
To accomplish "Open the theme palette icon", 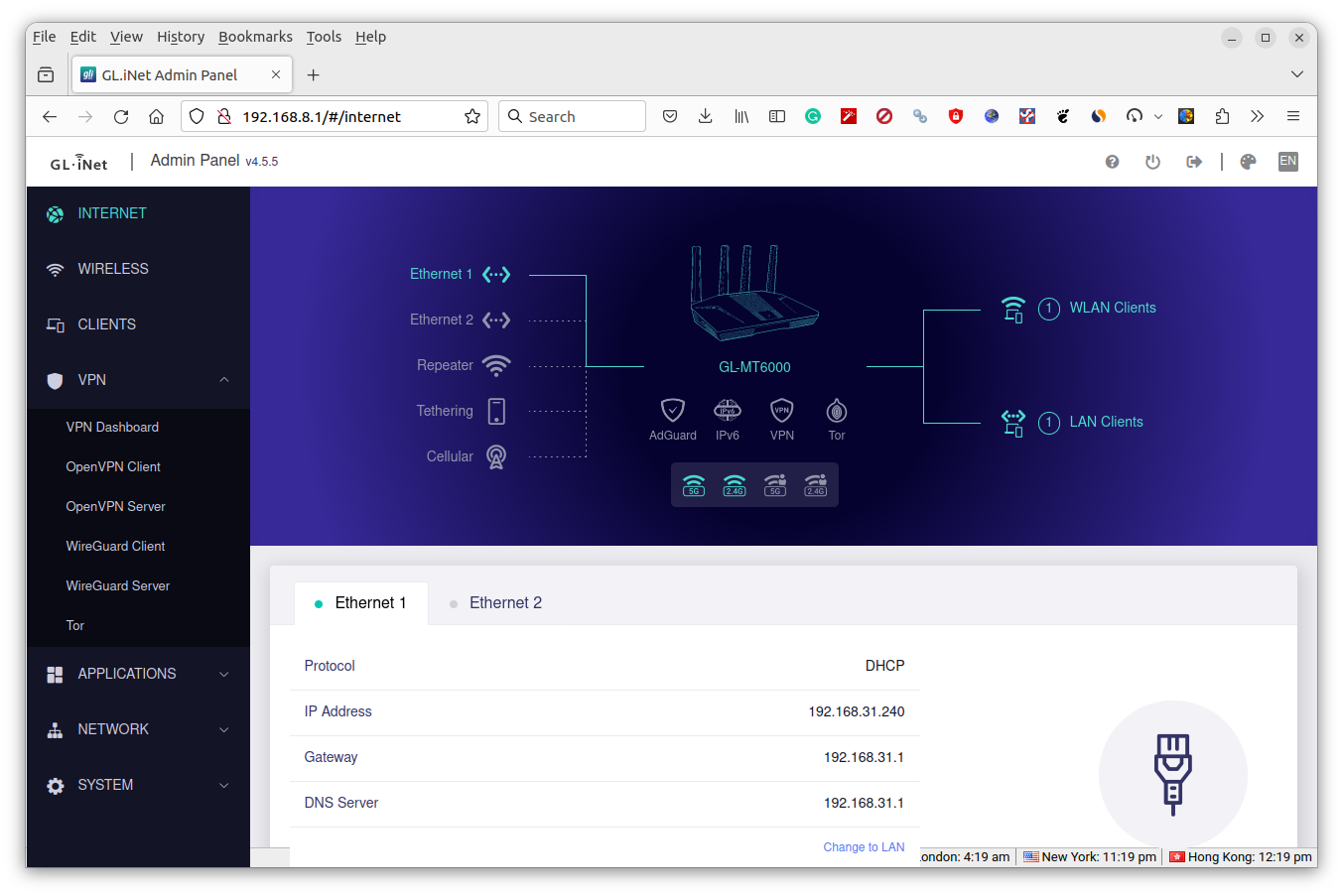I will click(1248, 162).
